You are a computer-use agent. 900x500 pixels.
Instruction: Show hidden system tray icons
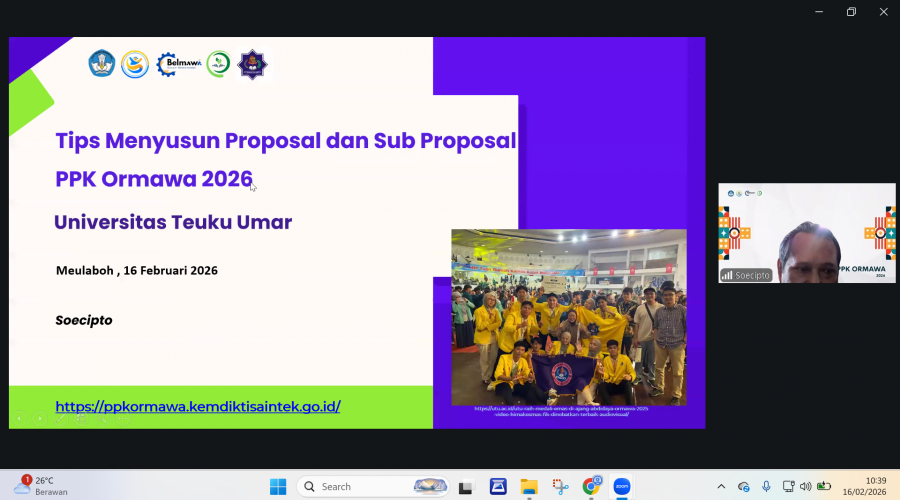721,487
